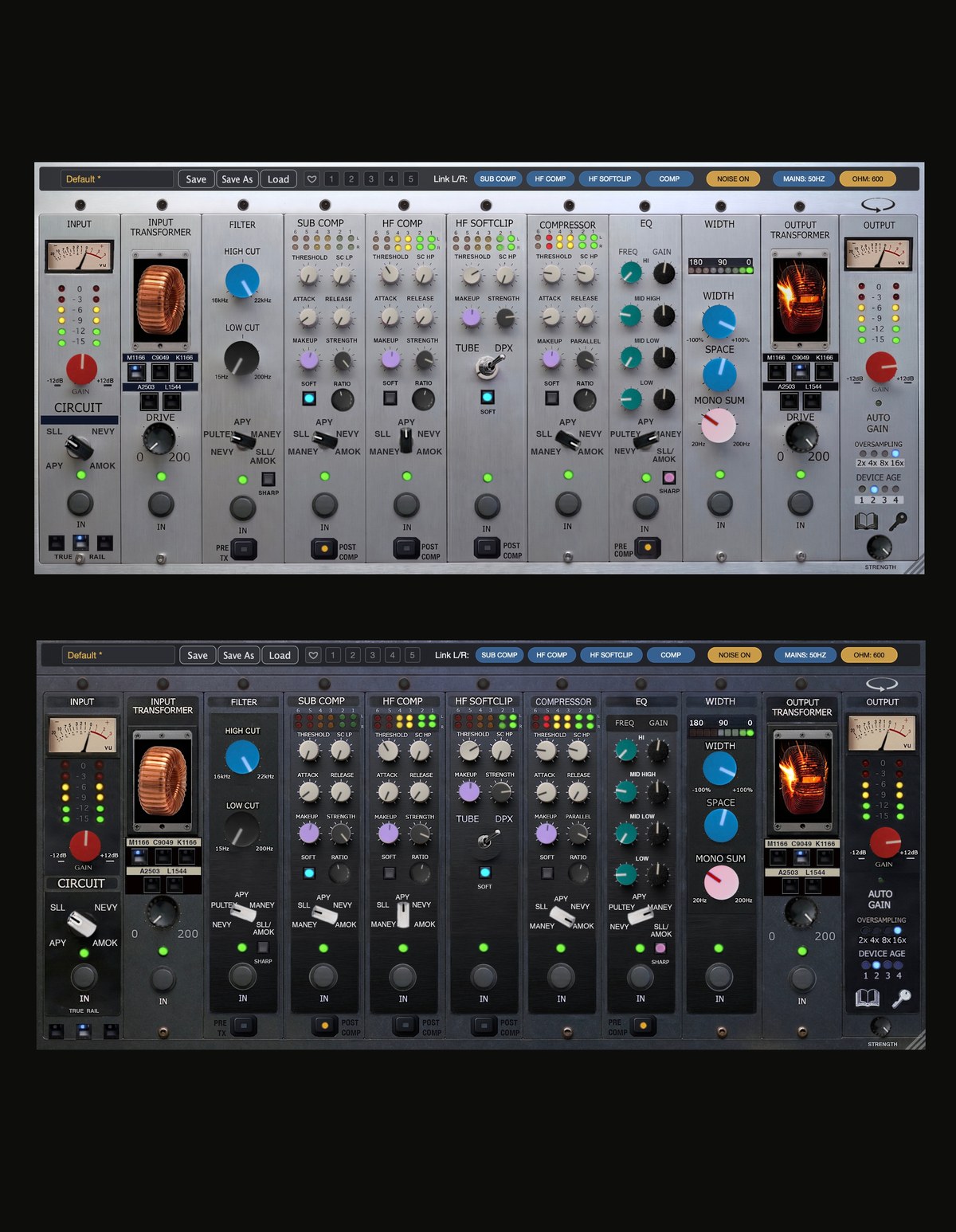Screen dimensions: 956x1232
Task: Click the key icon in the dark plugin
Action: point(901,998)
